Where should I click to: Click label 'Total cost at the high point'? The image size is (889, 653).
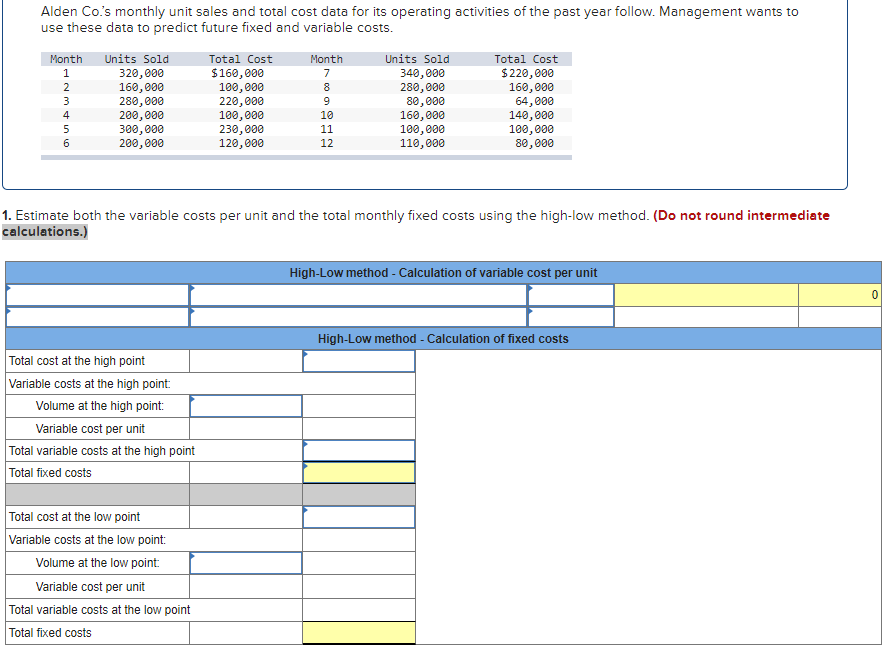click(77, 361)
